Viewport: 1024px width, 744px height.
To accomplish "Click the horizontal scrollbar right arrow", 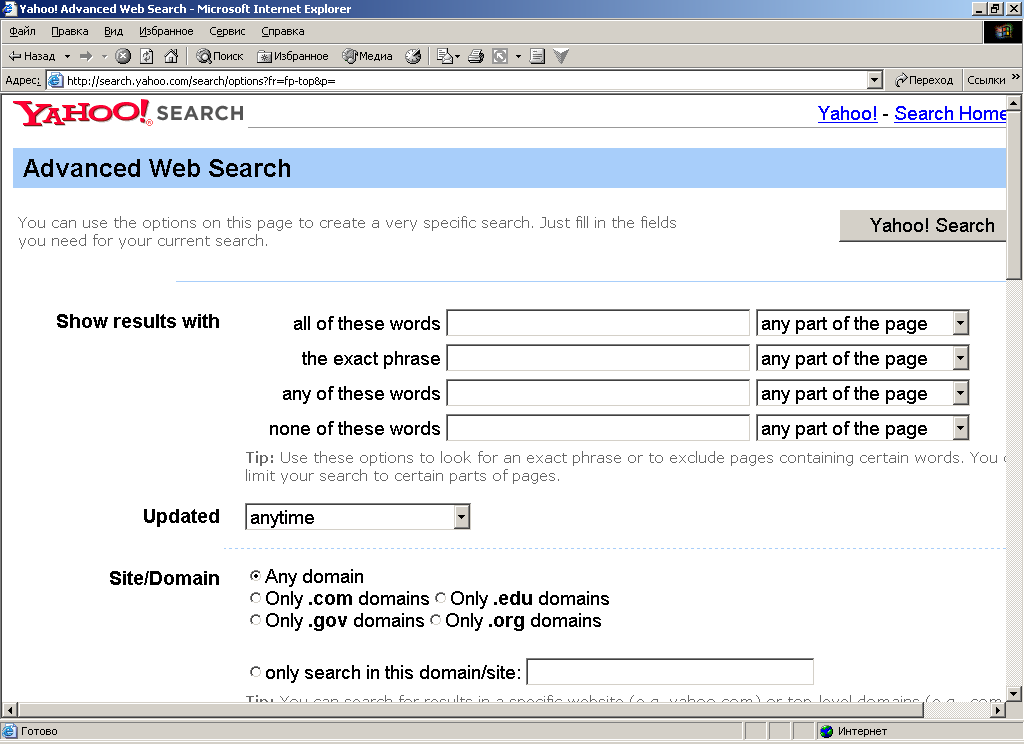I will point(997,710).
